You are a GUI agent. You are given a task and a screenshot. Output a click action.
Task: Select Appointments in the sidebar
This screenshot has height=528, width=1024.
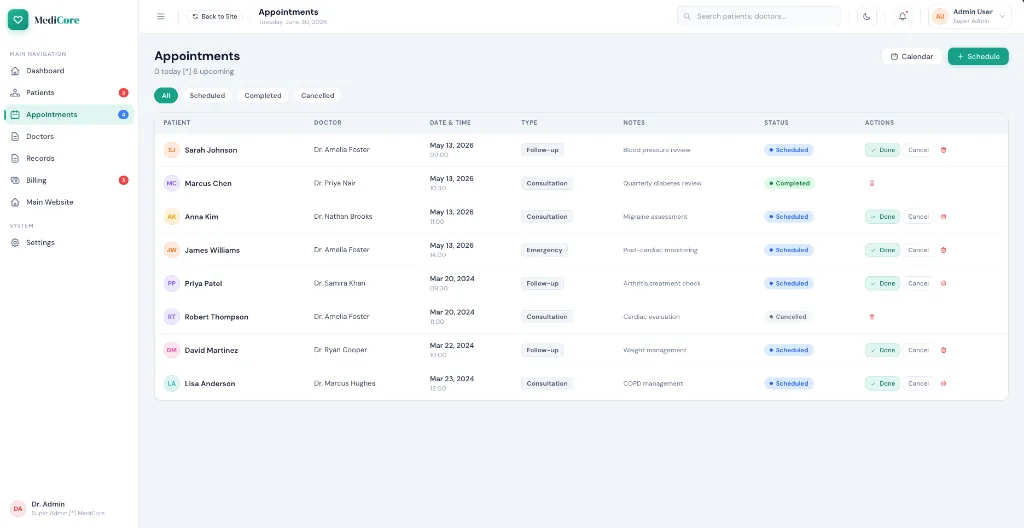69,114
